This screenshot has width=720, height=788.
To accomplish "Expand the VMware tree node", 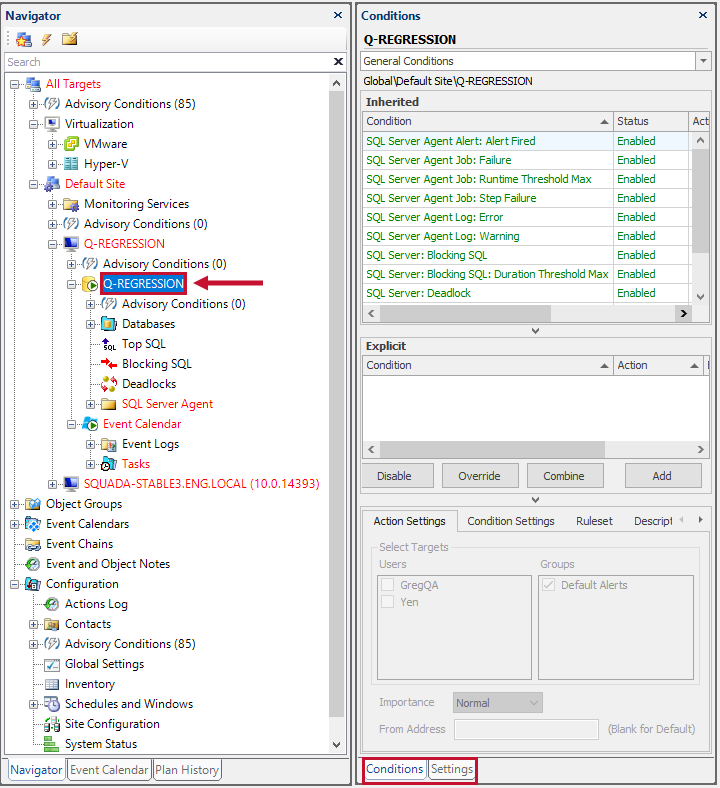I will click(x=52, y=145).
